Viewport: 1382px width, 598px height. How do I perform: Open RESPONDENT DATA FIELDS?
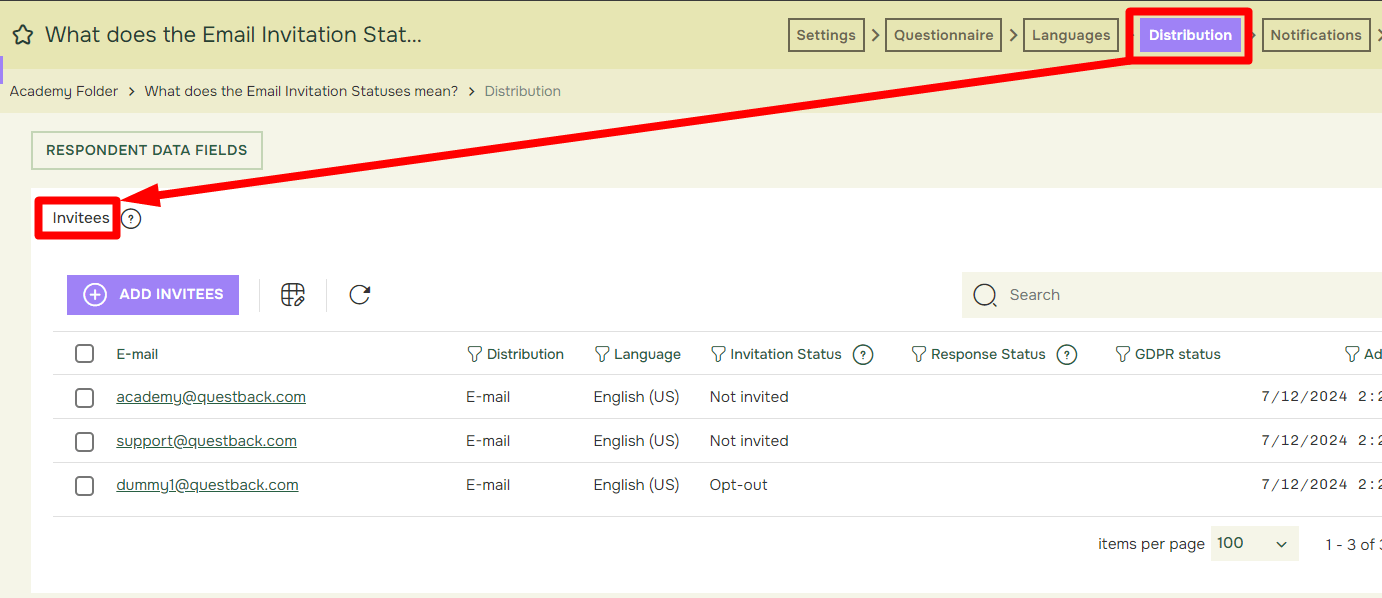pos(146,150)
